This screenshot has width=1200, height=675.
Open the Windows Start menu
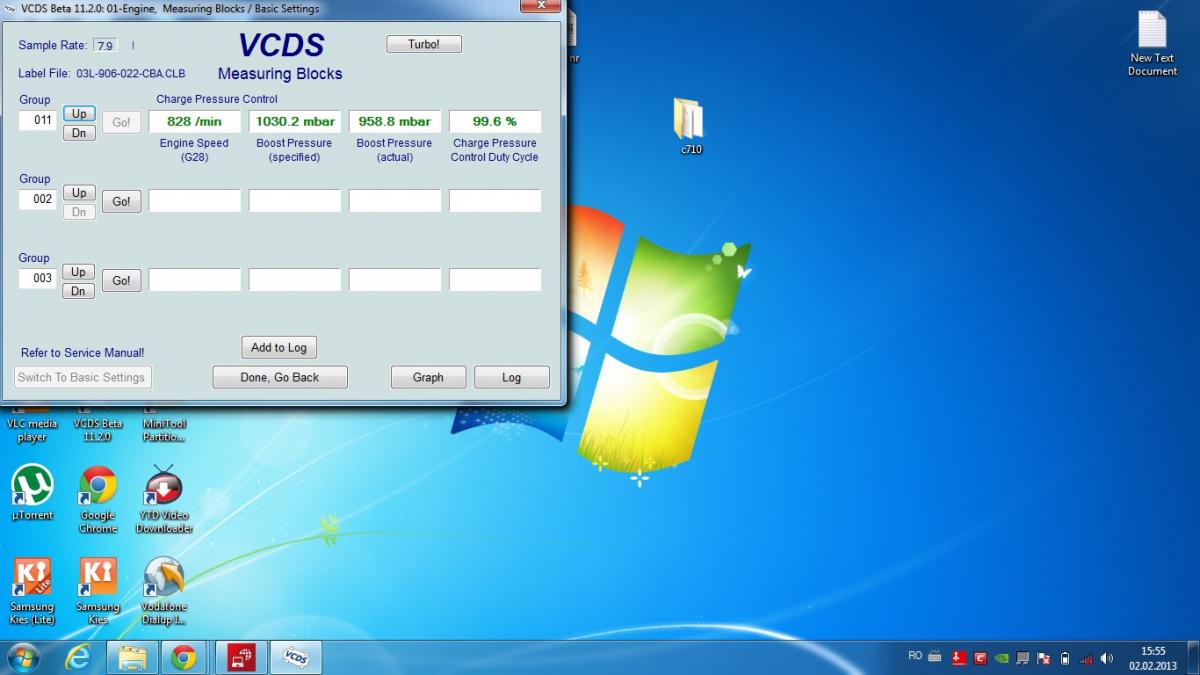tap(23, 657)
